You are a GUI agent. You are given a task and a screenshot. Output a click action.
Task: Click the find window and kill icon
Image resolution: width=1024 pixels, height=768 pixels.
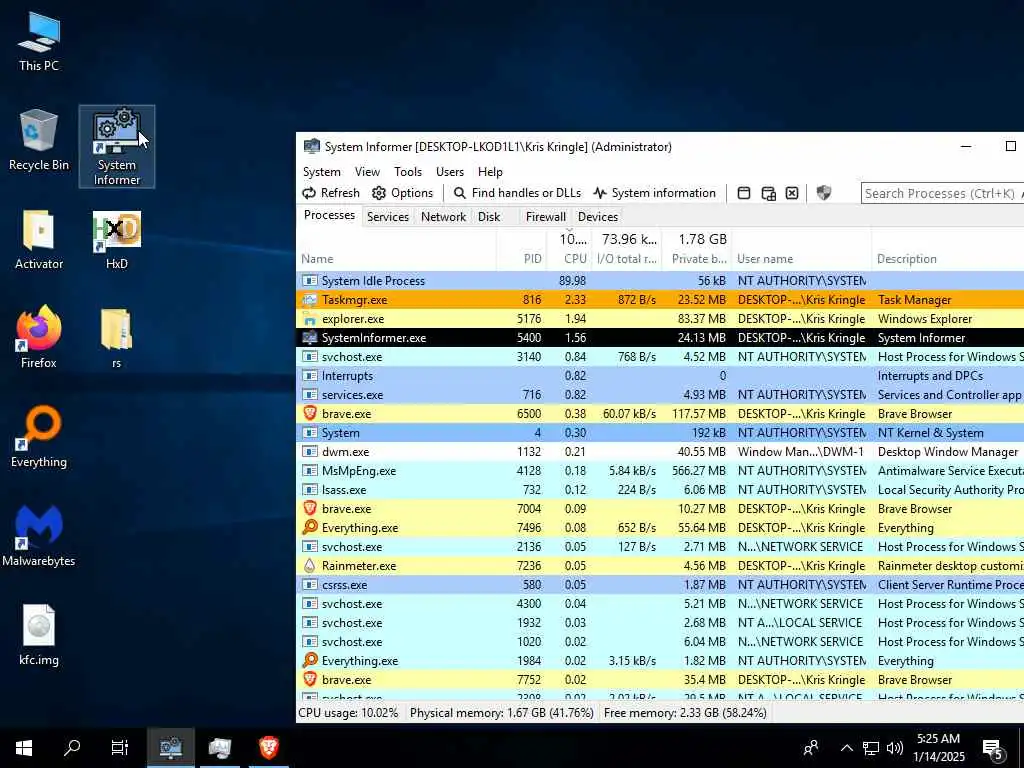pos(792,193)
